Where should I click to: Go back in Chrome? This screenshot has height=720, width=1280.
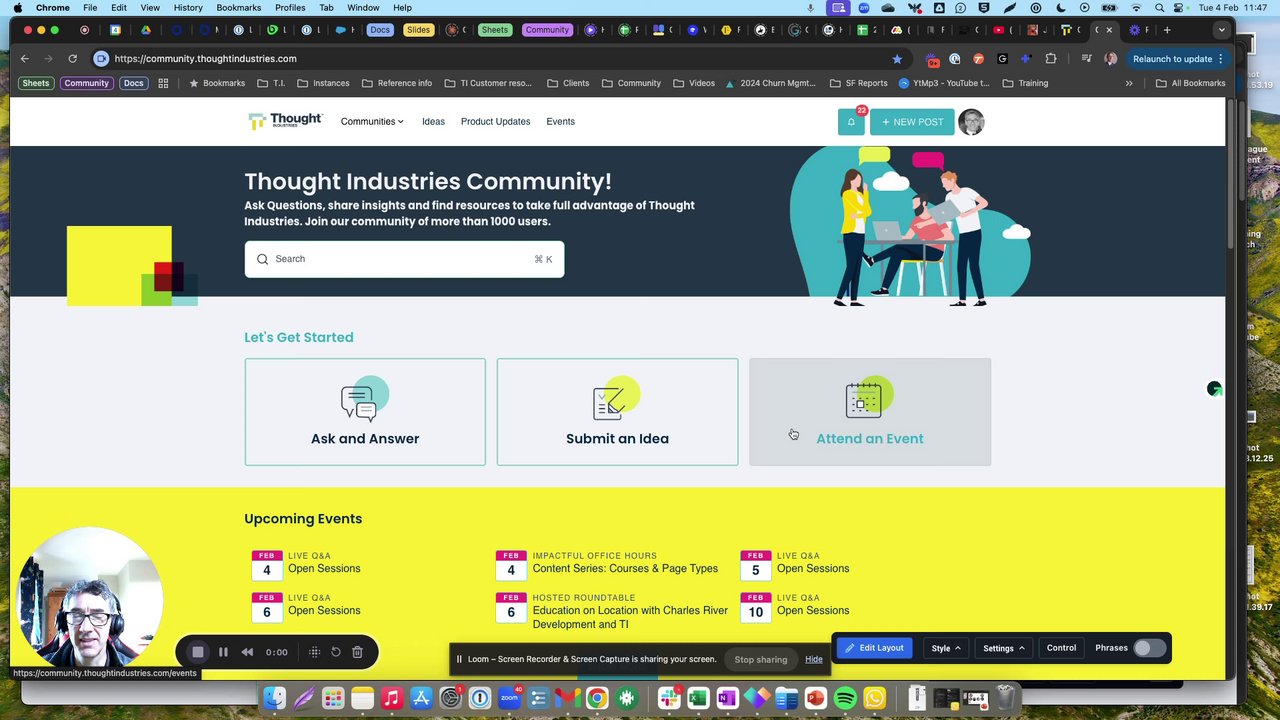25,59
